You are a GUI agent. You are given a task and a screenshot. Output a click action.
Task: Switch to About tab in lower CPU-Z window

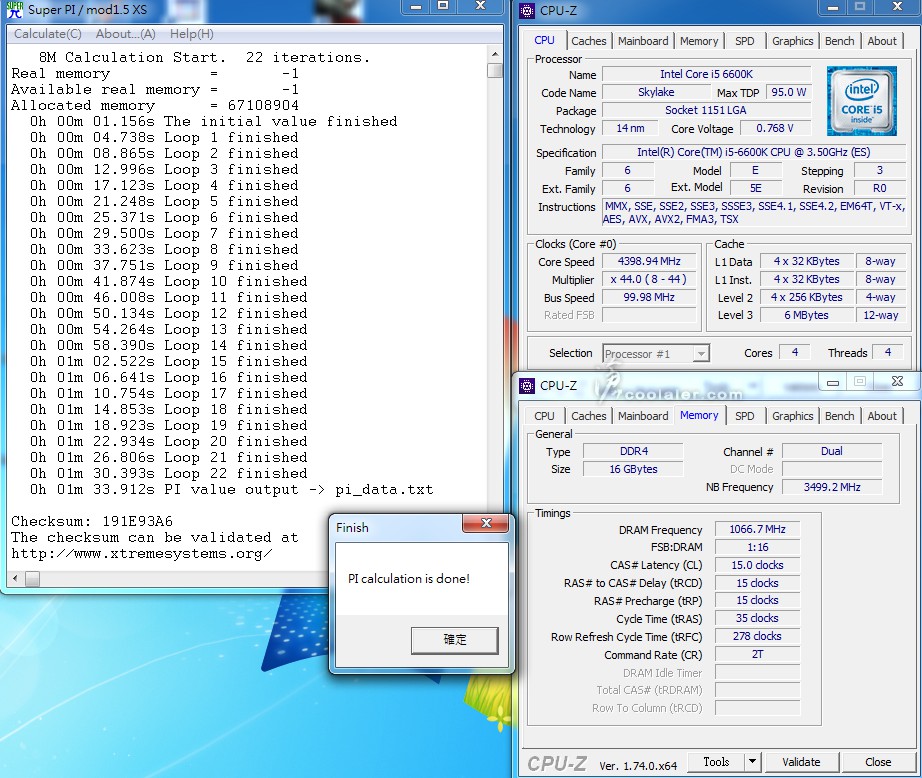[882, 416]
